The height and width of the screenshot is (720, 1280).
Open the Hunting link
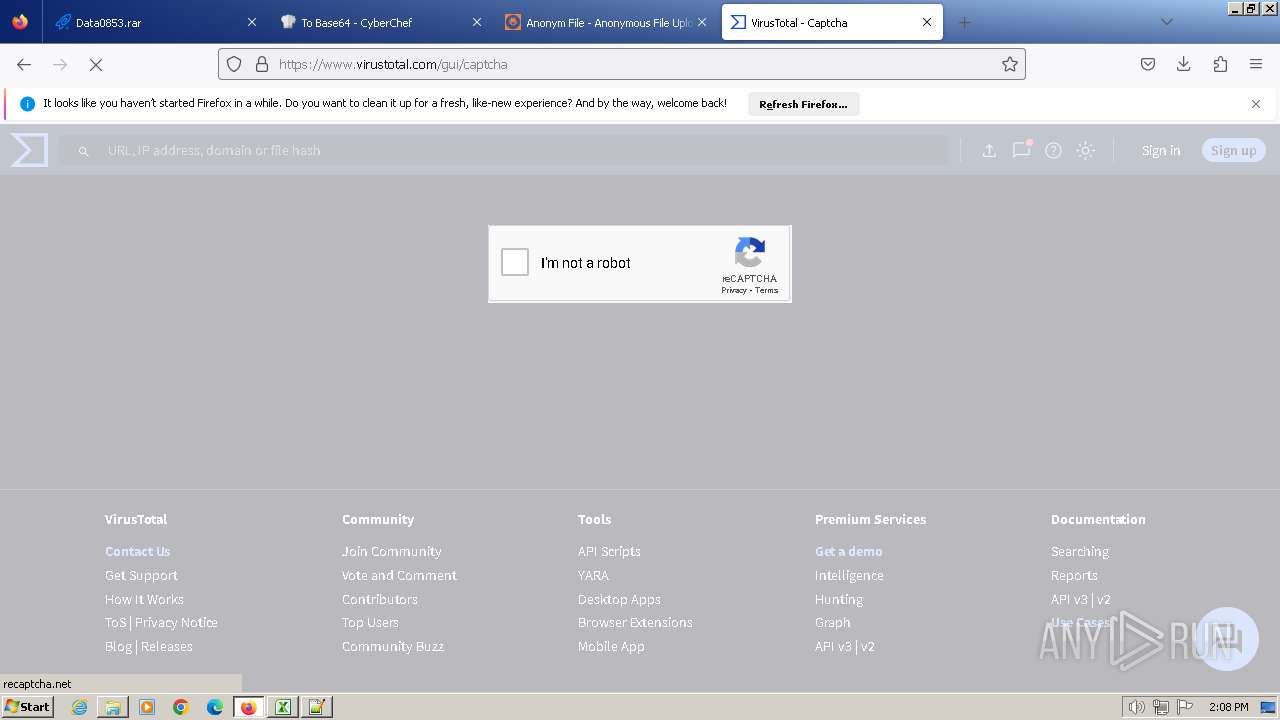[x=839, y=599]
